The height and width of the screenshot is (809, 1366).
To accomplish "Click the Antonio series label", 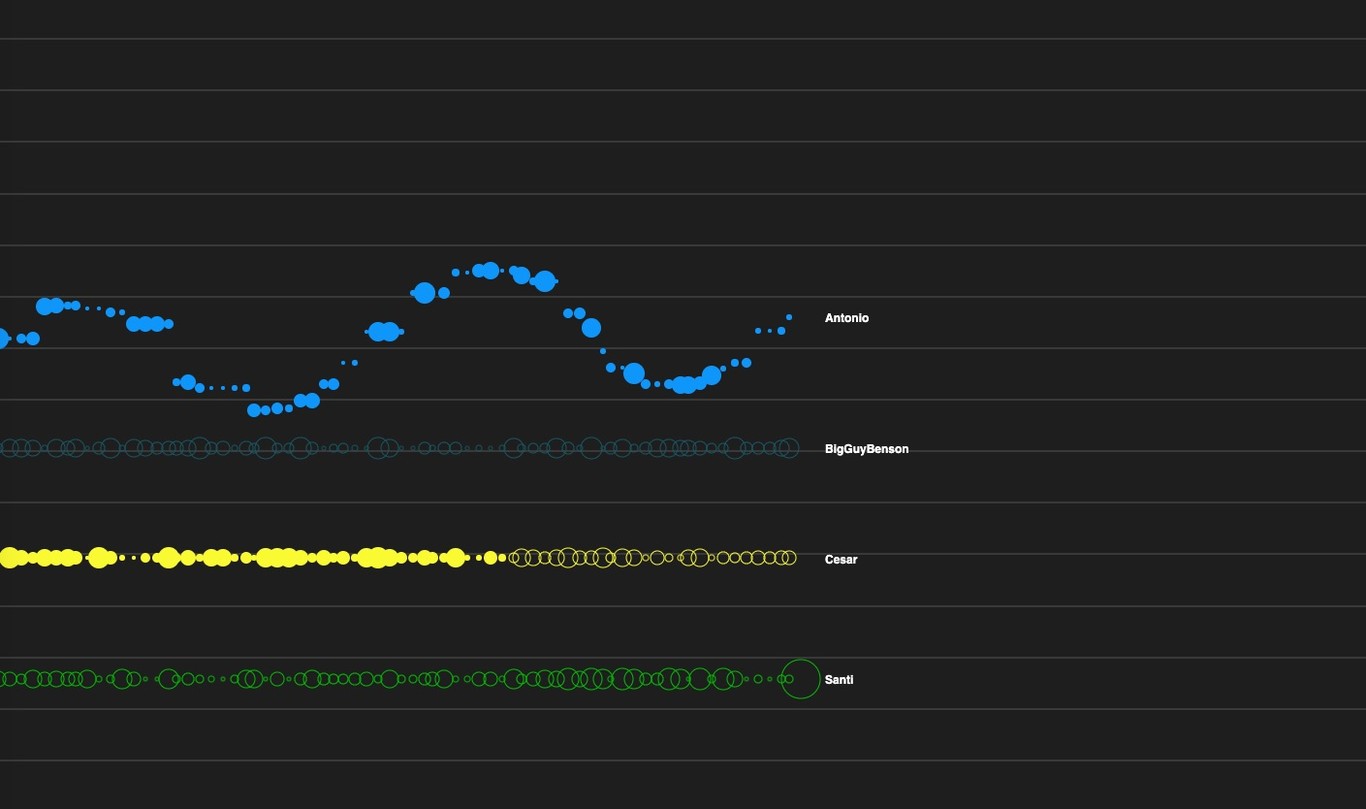I will coord(846,318).
